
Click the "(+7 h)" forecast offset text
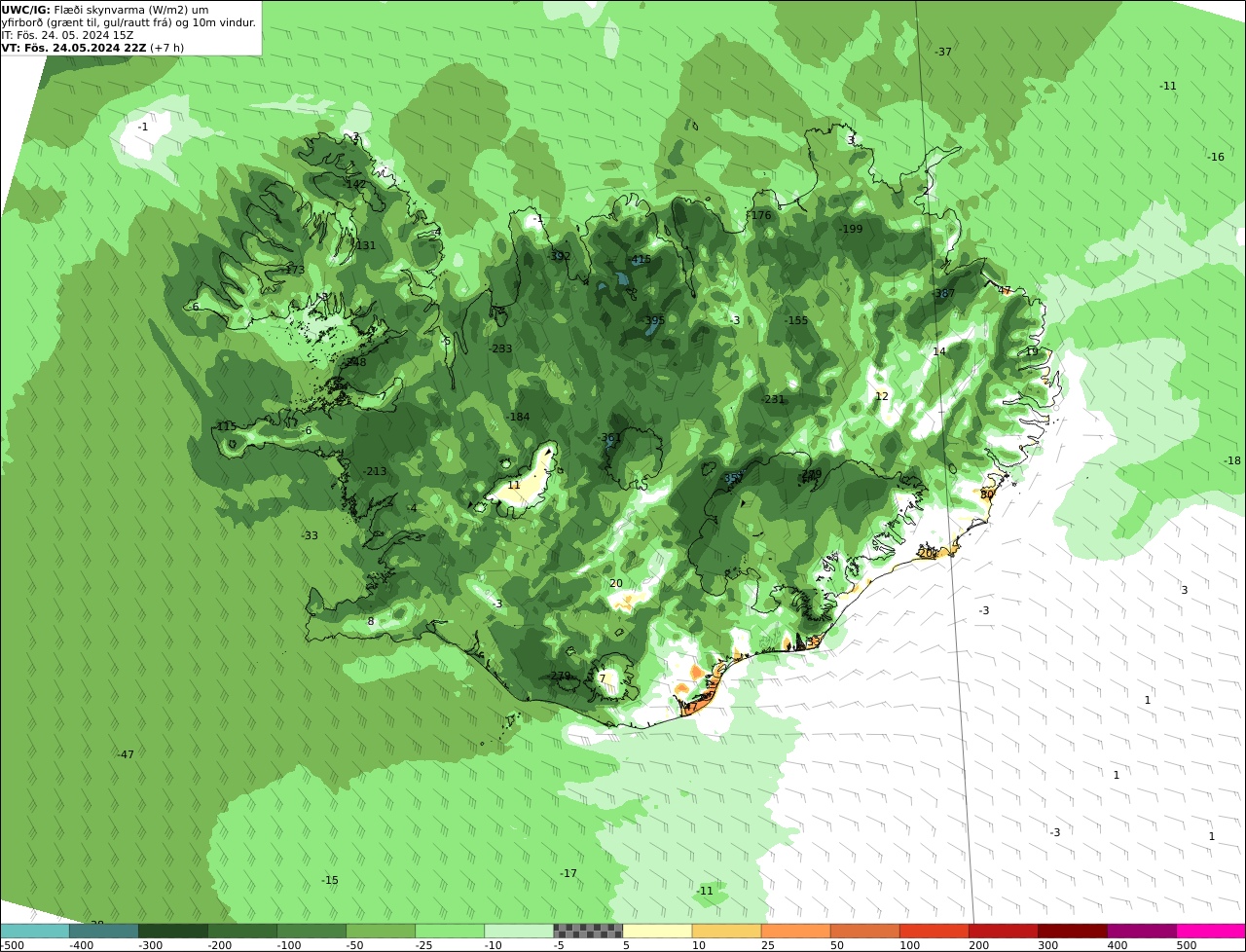166,48
